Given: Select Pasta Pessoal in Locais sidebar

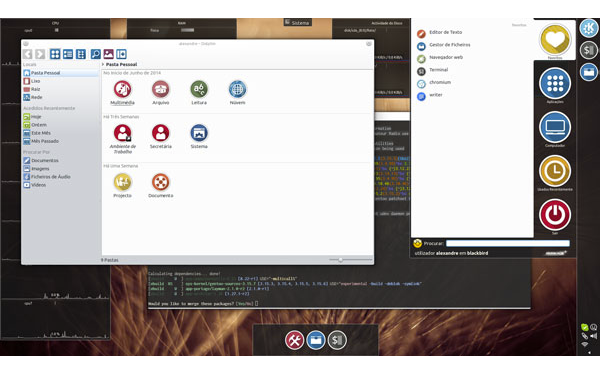Looking at the screenshot, I should tap(61, 73).
